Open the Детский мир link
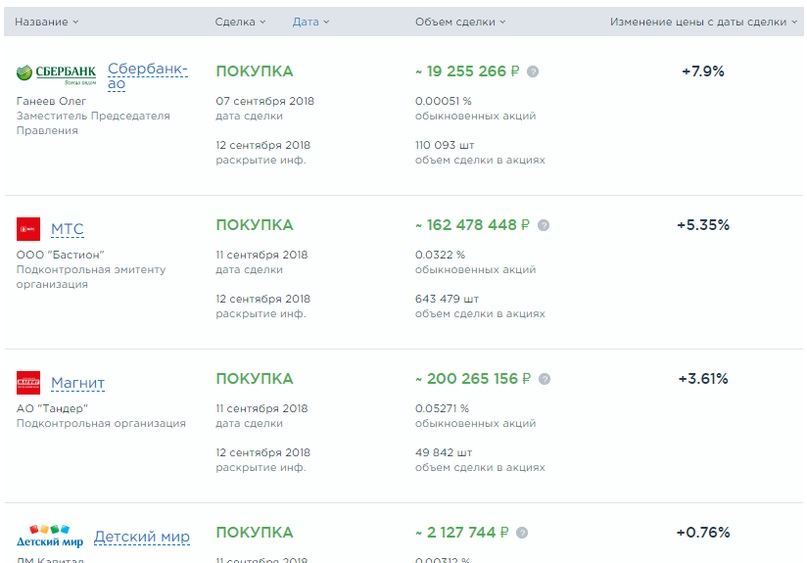The width and height of the screenshot is (807, 563). coord(142,536)
